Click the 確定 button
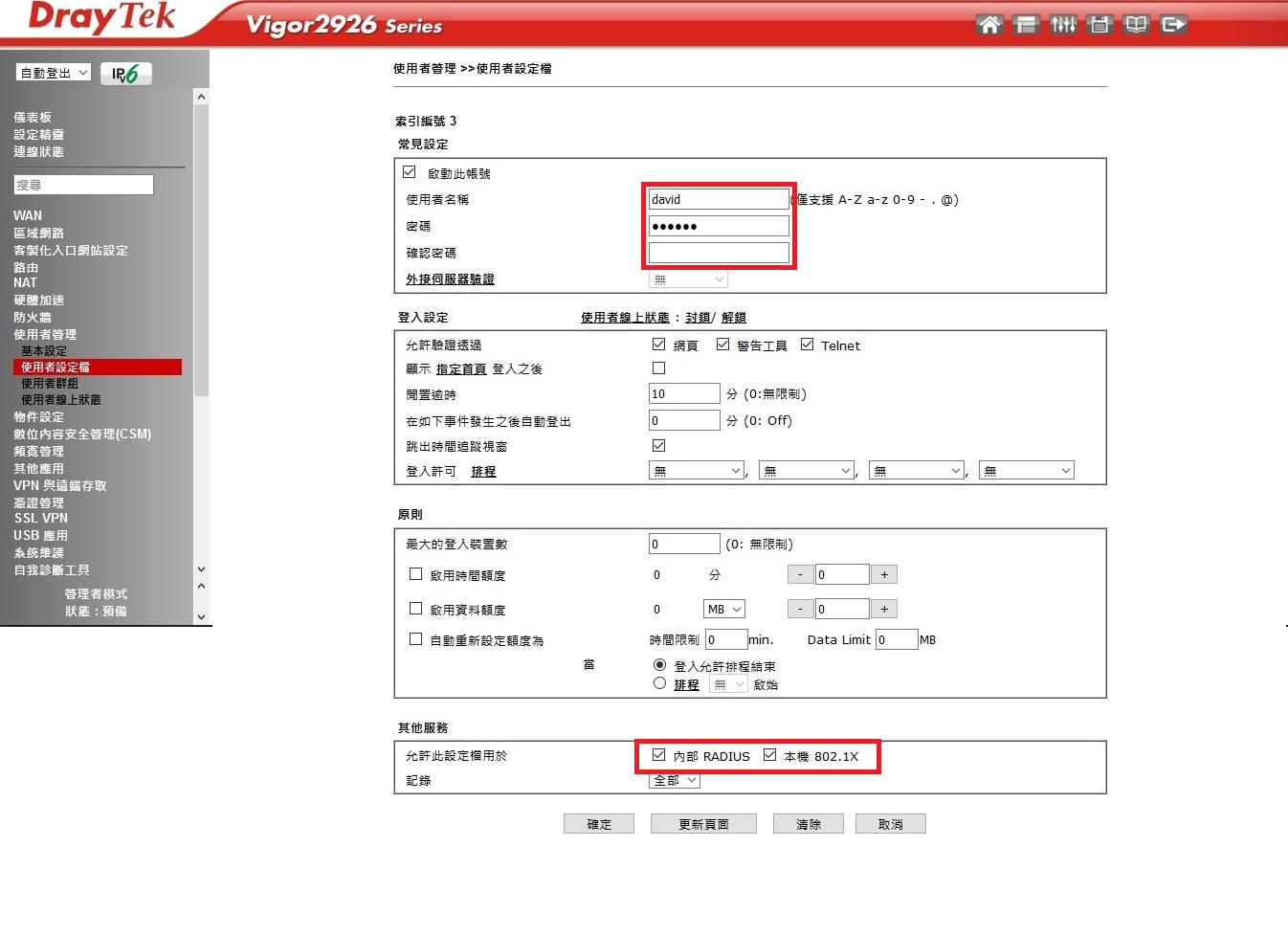Image resolution: width=1288 pixels, height=936 pixels. 599,824
